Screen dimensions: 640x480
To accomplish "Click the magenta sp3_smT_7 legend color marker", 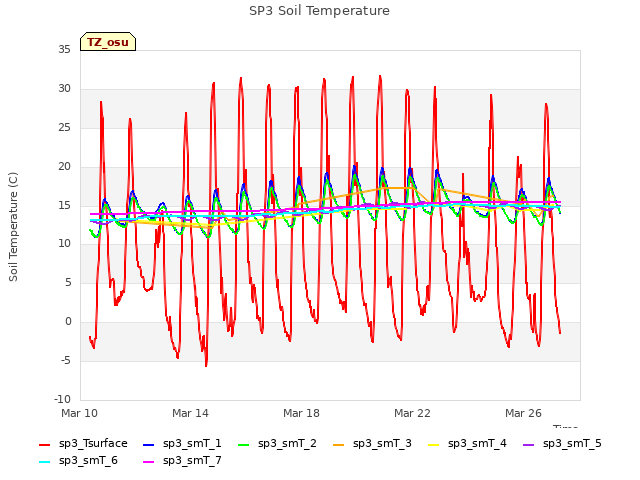I will [149, 462].
